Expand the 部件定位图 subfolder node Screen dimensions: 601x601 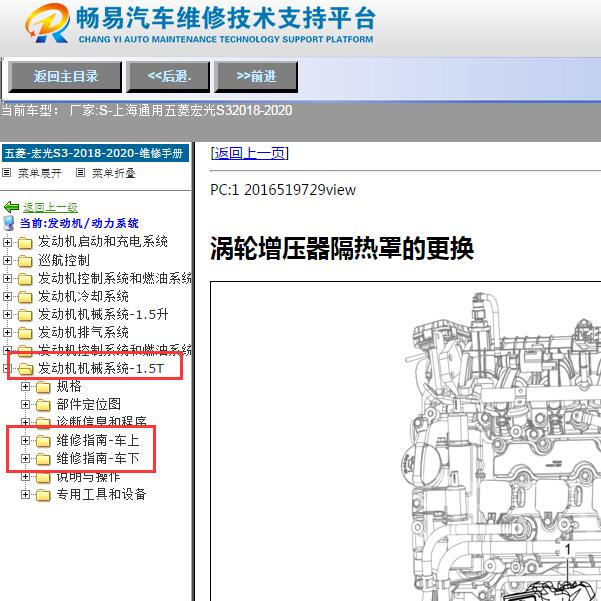pos(25,404)
